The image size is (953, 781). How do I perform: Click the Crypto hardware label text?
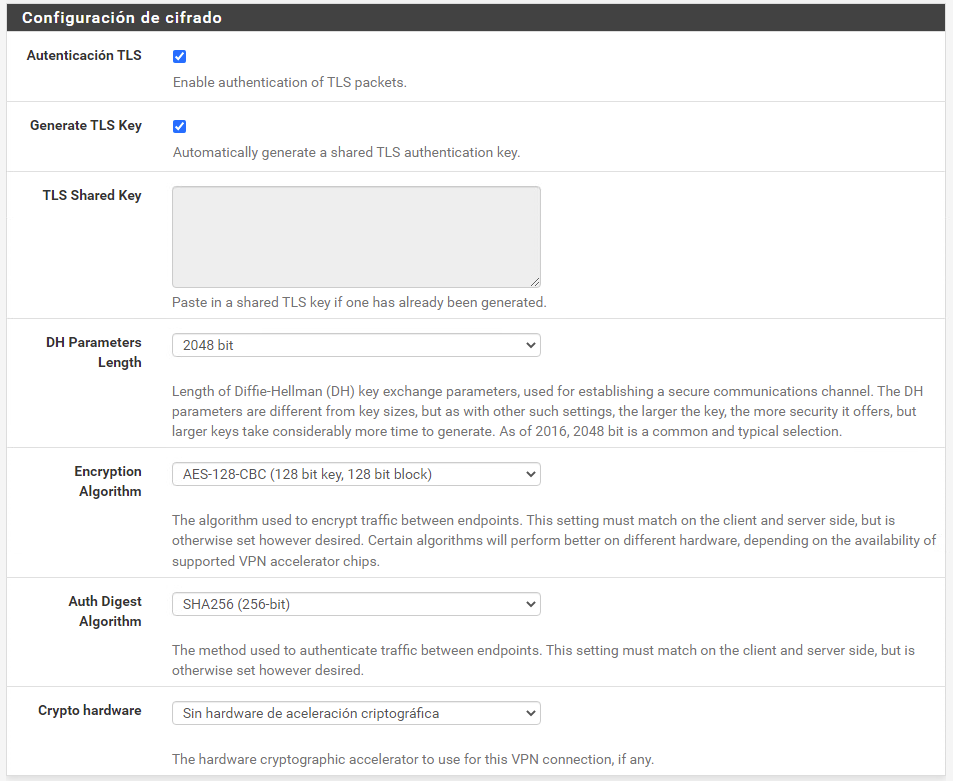(90, 711)
